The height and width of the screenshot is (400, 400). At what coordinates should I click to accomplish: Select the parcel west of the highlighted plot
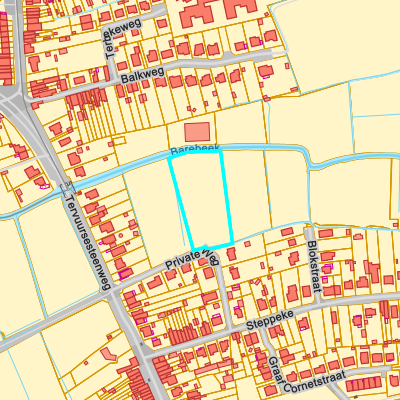(x=153, y=210)
